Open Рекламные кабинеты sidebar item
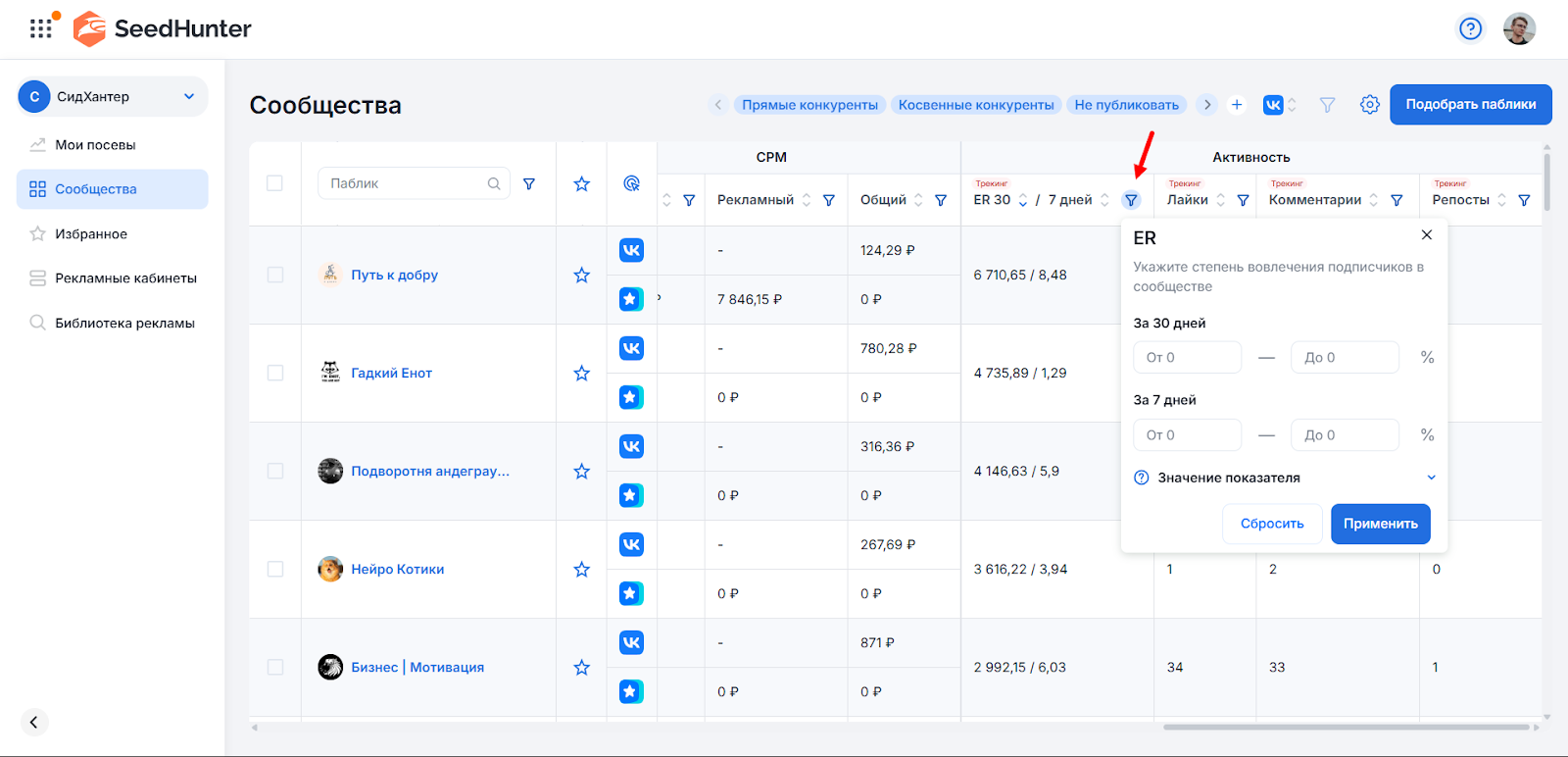Image resolution: width=1568 pixels, height=757 pixels. [x=125, y=278]
